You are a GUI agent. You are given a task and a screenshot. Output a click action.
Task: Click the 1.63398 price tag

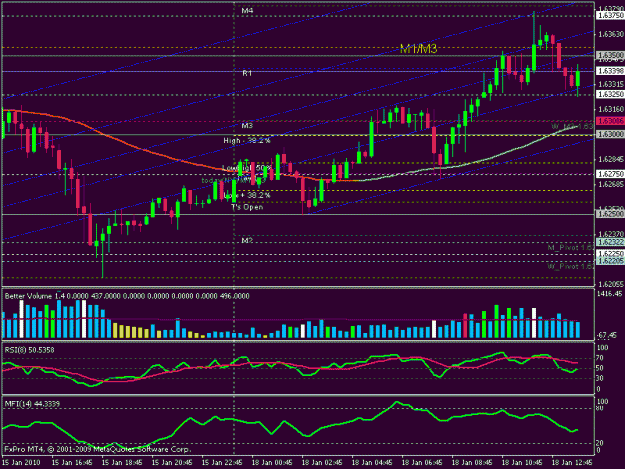[610, 71]
